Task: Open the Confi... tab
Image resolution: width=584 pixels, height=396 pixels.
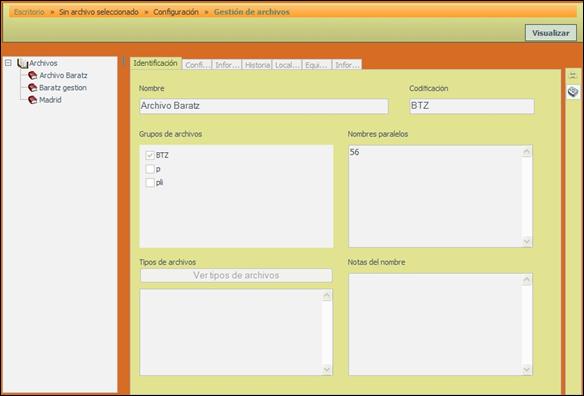Action: 197,65
